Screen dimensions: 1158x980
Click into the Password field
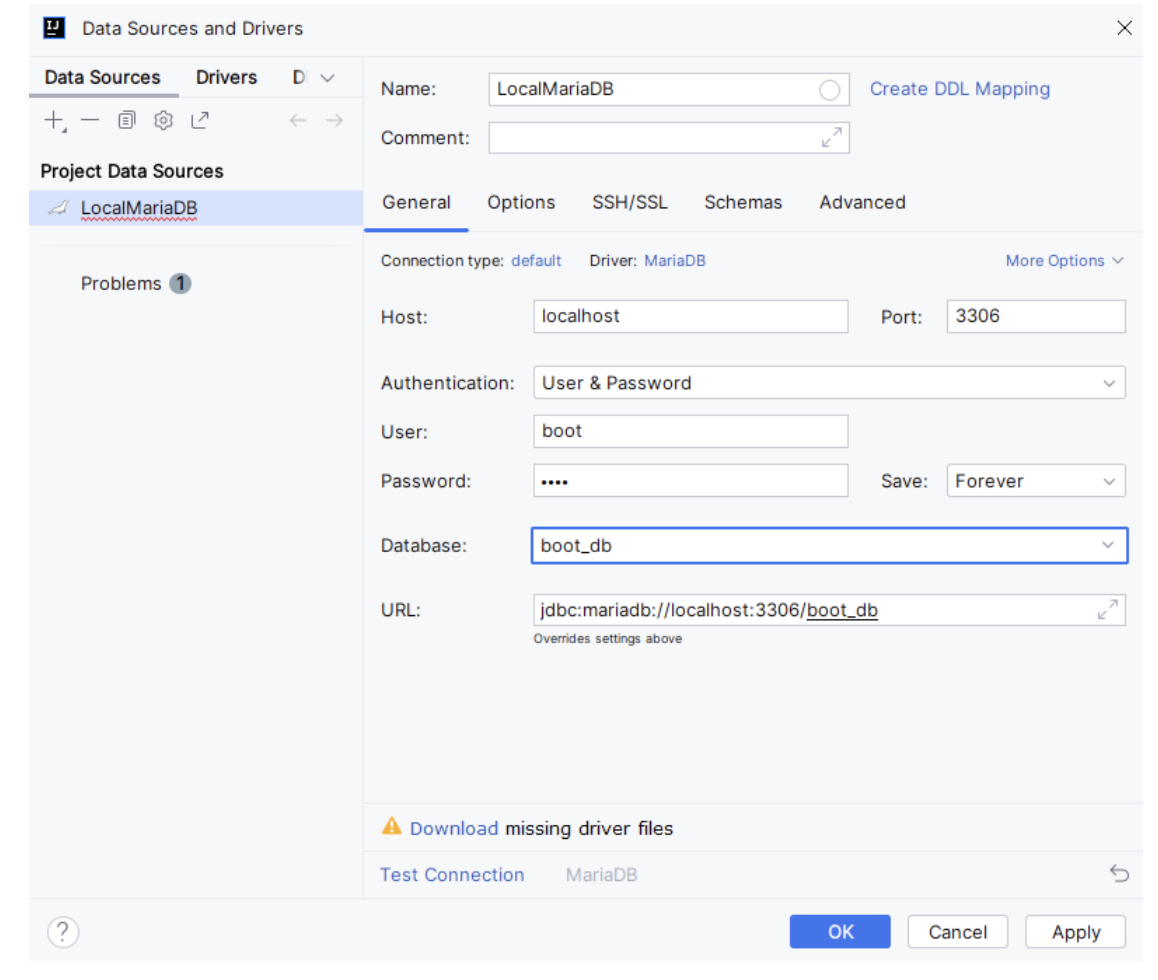click(x=691, y=481)
